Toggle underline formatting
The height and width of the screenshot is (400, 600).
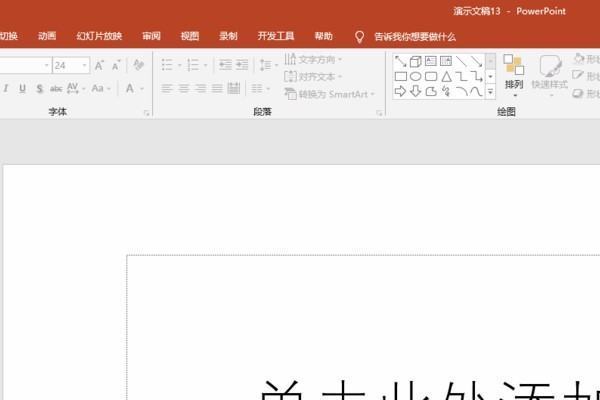pos(23,89)
